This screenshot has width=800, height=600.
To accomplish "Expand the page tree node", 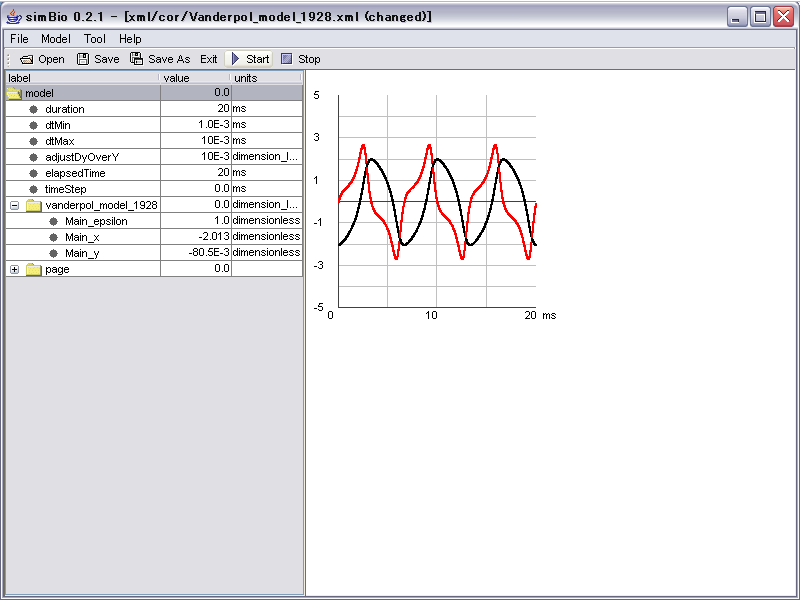I will pyautogui.click(x=14, y=269).
